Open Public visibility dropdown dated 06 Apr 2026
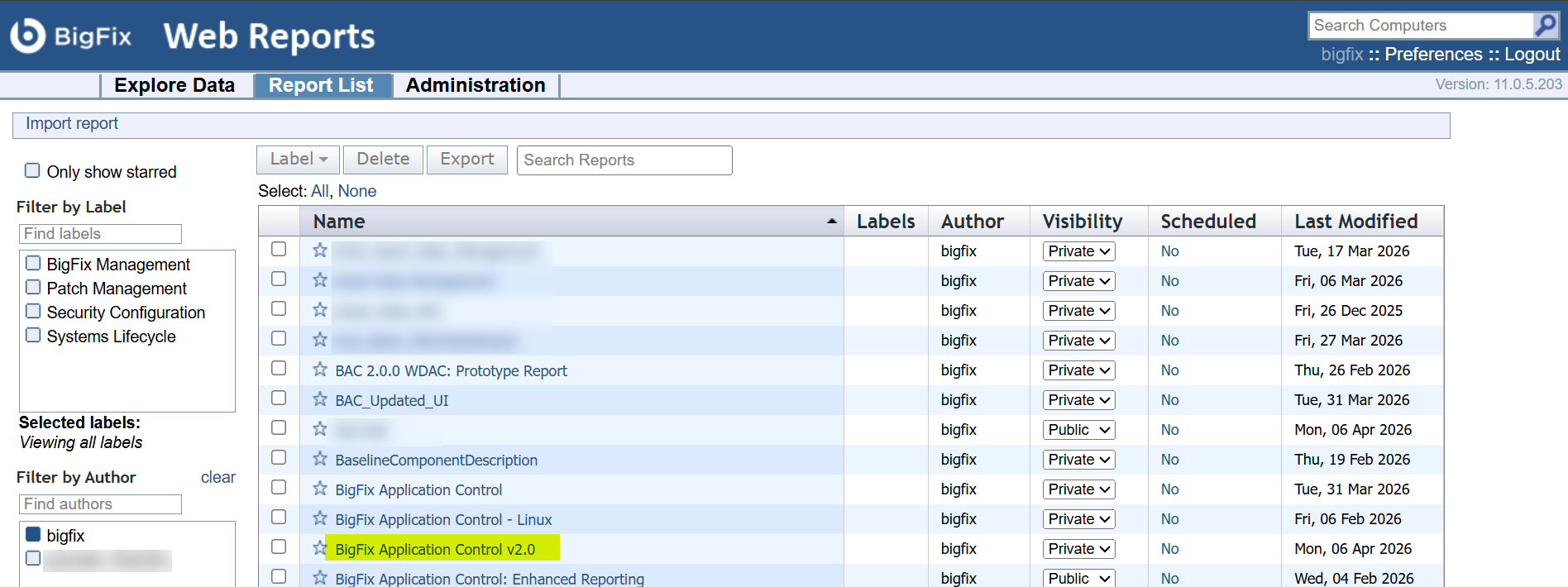The width and height of the screenshot is (1568, 587). click(x=1078, y=430)
